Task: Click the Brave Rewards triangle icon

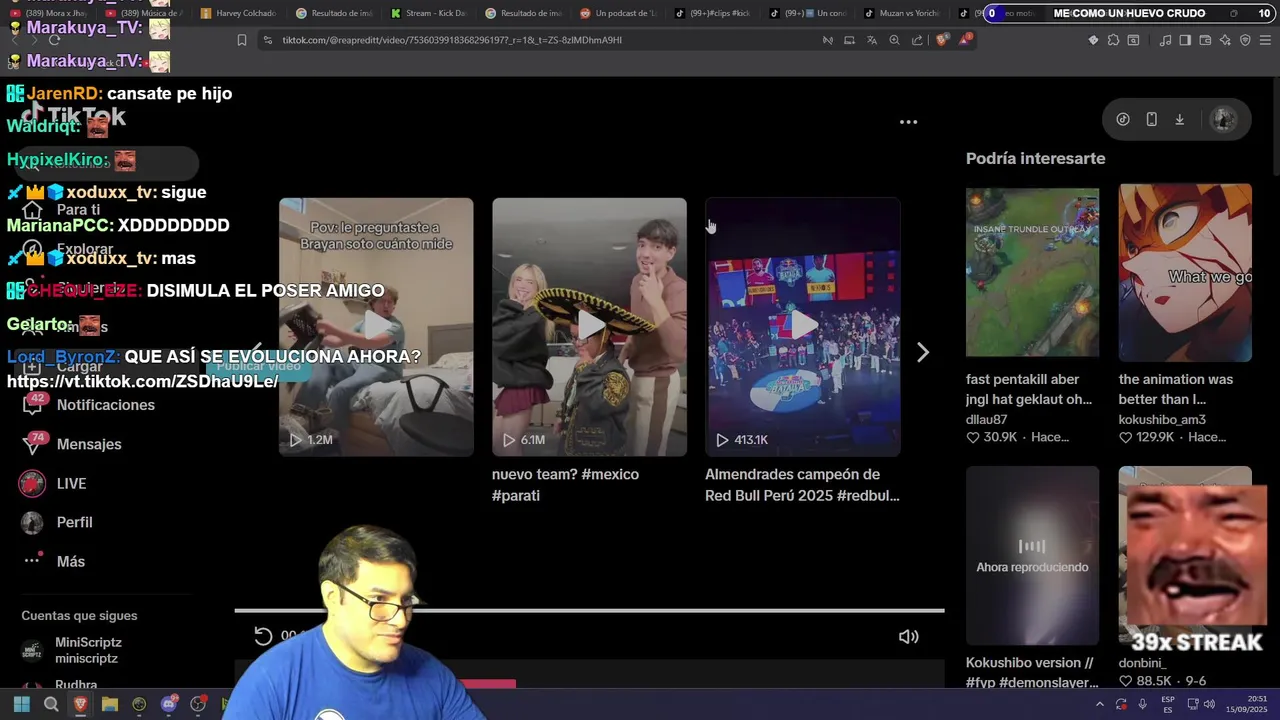Action: coord(965,40)
